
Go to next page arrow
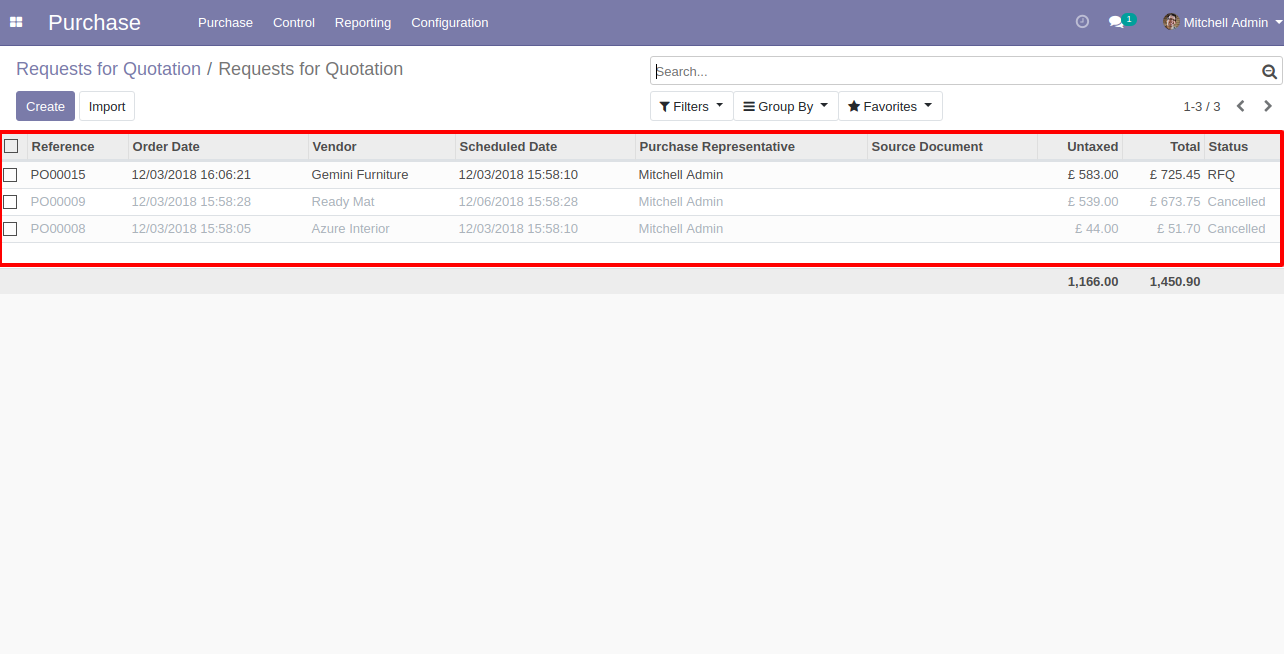click(1268, 106)
